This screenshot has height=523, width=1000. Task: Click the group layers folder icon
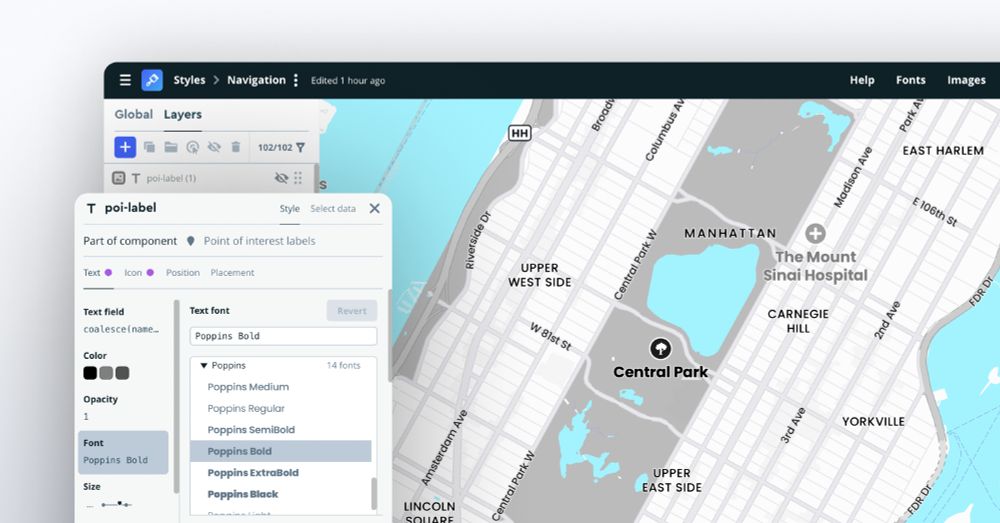pyautogui.click(x=171, y=147)
